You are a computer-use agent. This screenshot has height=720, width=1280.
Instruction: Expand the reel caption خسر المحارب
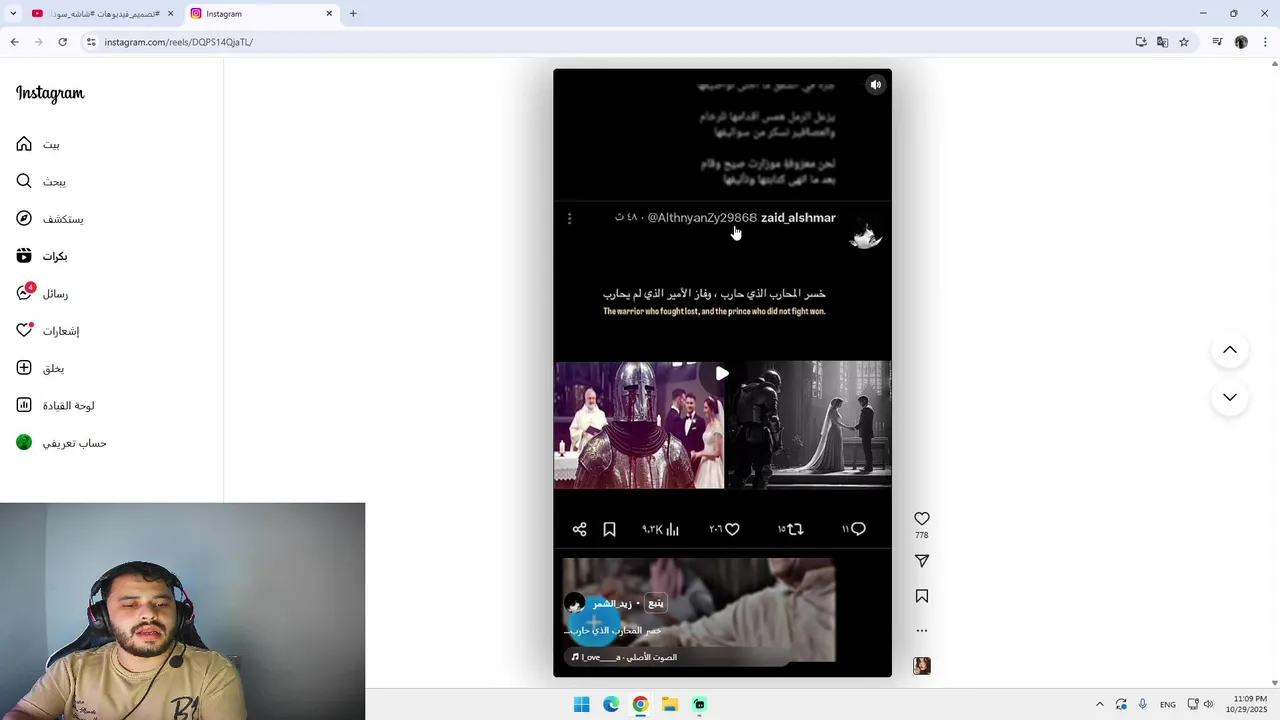click(613, 630)
